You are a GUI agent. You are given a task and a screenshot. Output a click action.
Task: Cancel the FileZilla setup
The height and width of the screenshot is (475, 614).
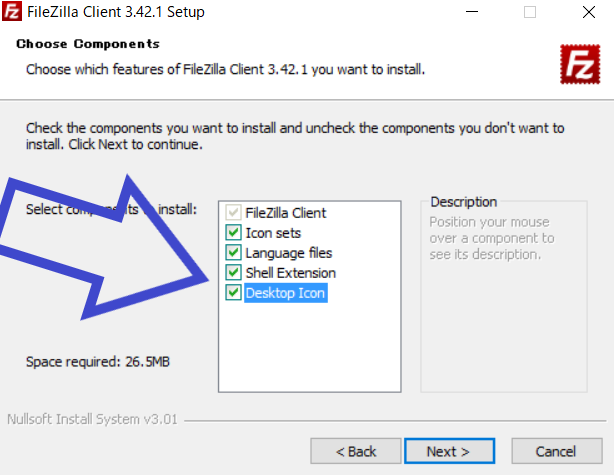point(556,451)
